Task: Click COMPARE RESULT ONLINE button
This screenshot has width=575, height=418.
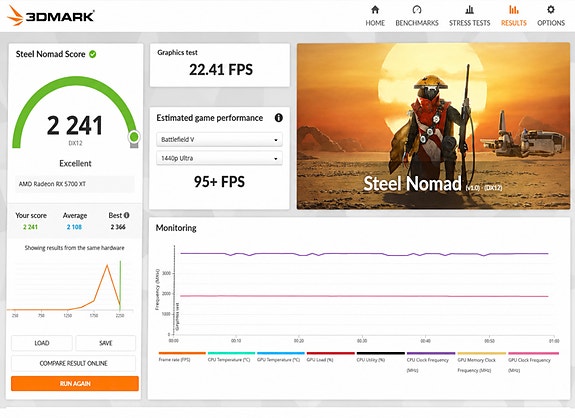Action: pyautogui.click(x=73, y=363)
